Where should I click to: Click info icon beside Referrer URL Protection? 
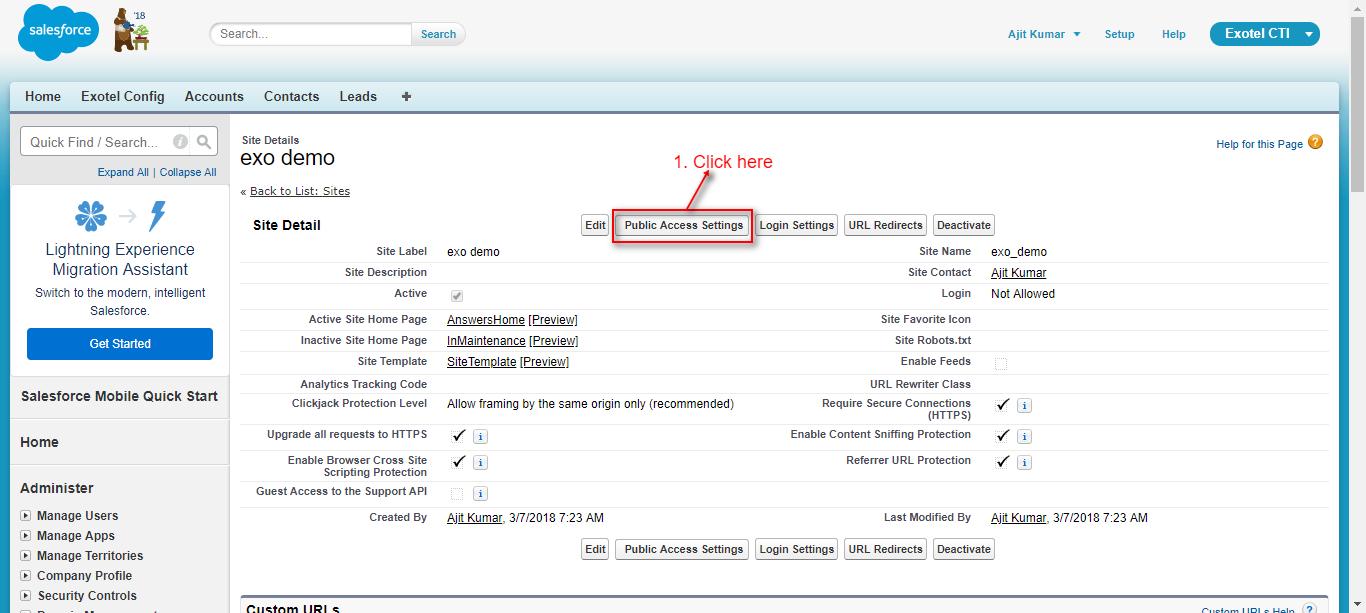[1024, 463]
